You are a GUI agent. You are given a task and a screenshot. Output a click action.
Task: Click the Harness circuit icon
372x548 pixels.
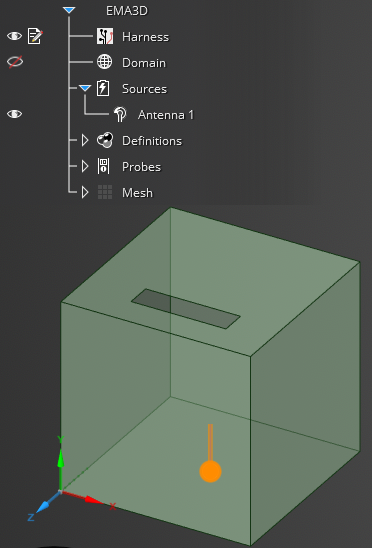pyautogui.click(x=105, y=36)
